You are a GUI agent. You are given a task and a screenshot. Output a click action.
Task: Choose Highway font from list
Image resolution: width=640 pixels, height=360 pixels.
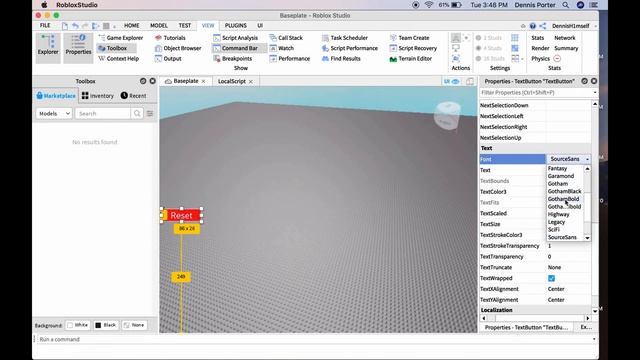[x=558, y=214]
